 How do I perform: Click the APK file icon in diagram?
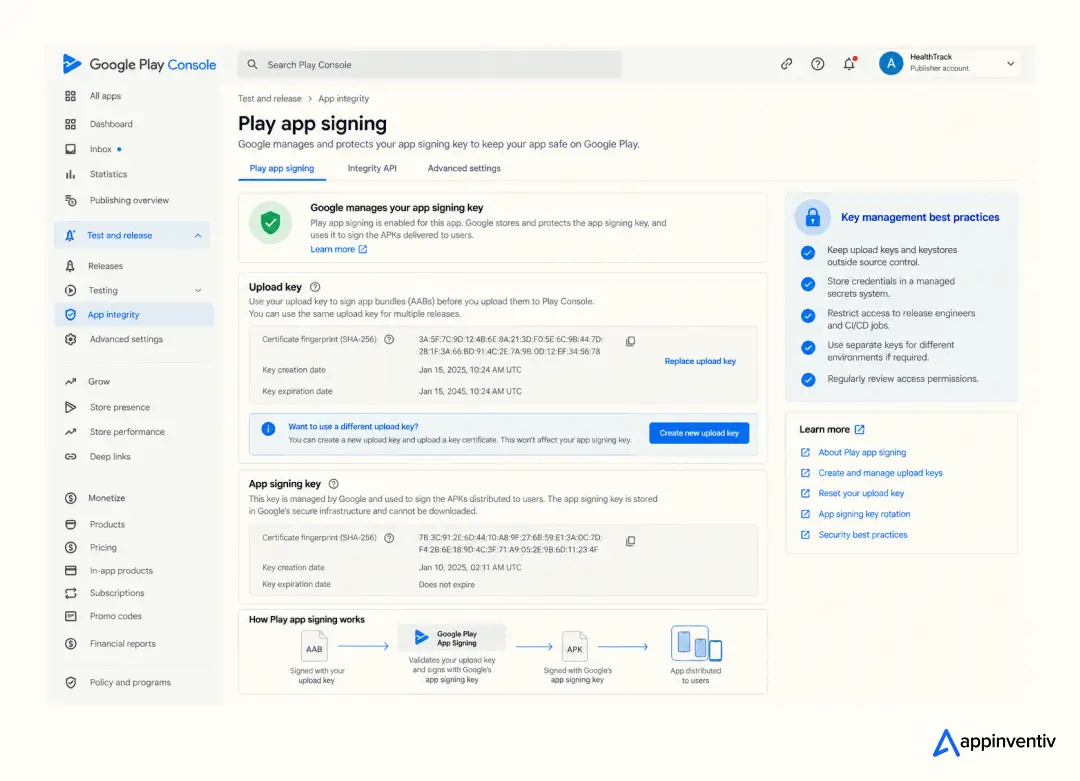(574, 647)
